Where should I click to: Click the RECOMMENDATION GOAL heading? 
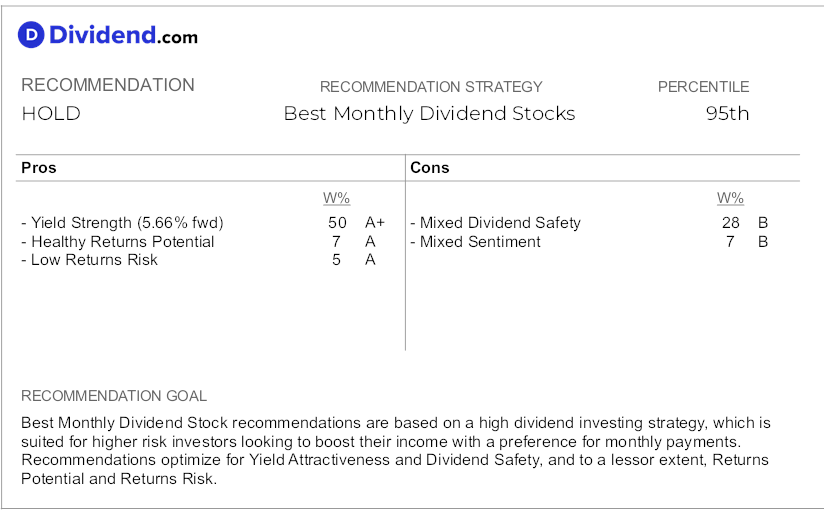(x=114, y=396)
